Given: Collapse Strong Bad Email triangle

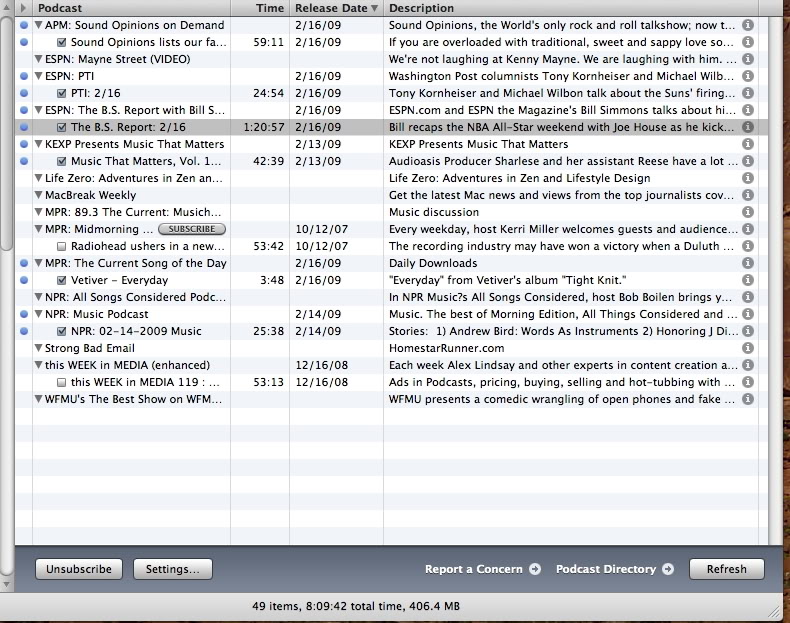Looking at the screenshot, I should 38,348.
